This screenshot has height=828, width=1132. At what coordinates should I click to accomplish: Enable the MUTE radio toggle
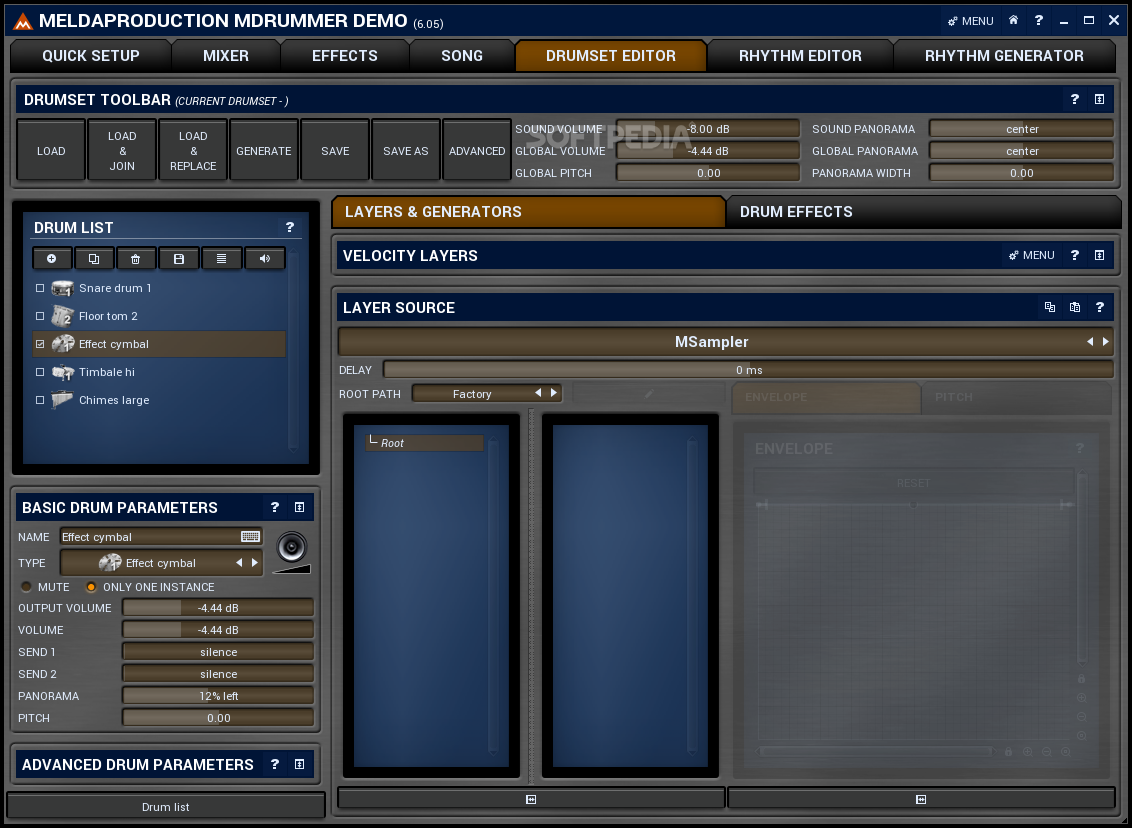[x=27, y=587]
